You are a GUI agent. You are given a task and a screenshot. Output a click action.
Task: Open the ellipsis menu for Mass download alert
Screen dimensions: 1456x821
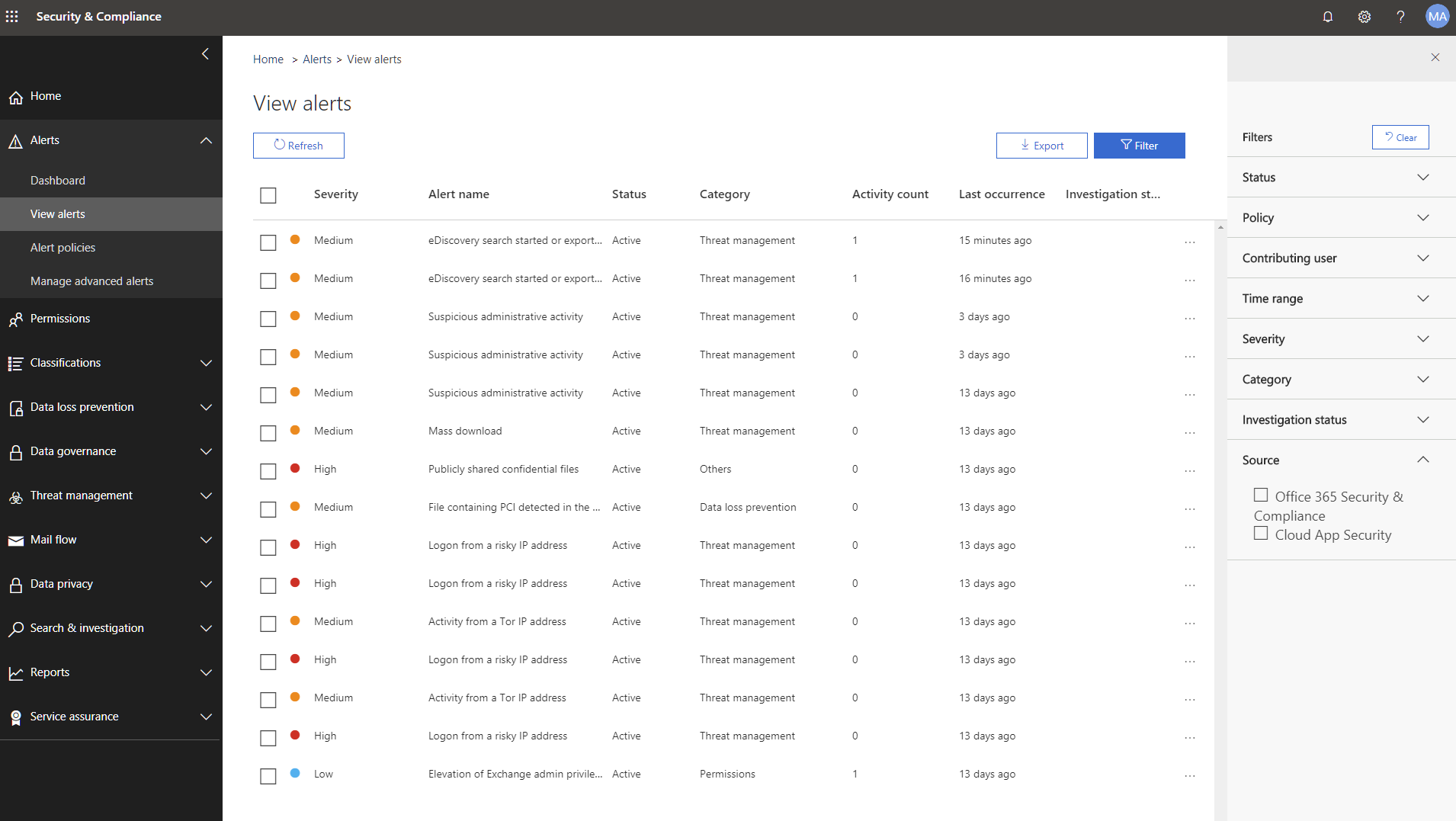1190,432
